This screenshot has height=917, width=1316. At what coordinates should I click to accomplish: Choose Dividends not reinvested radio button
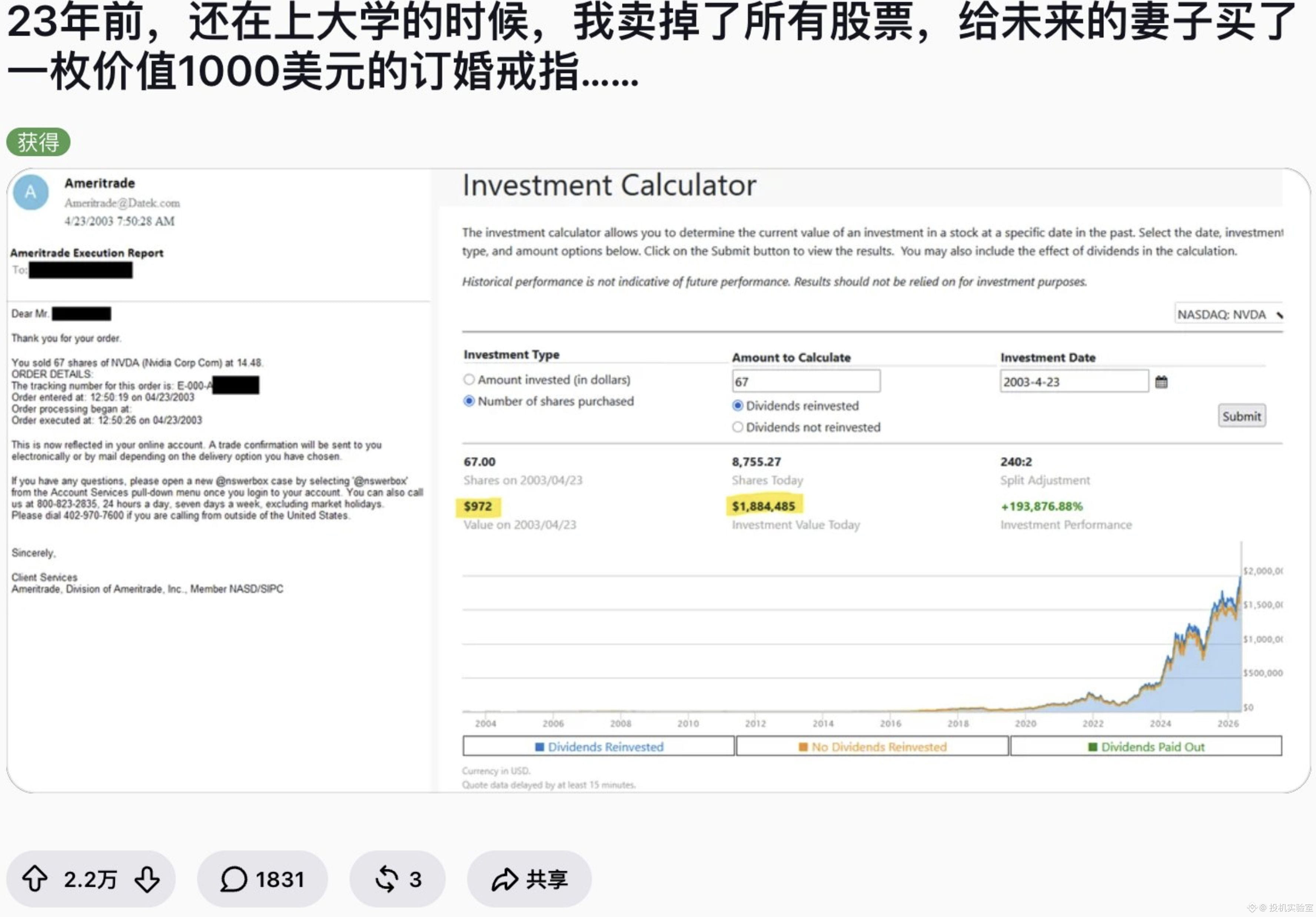pos(738,427)
